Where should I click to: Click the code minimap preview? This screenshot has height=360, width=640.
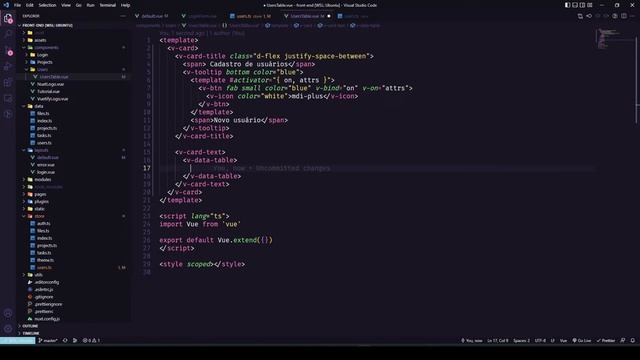point(615,40)
